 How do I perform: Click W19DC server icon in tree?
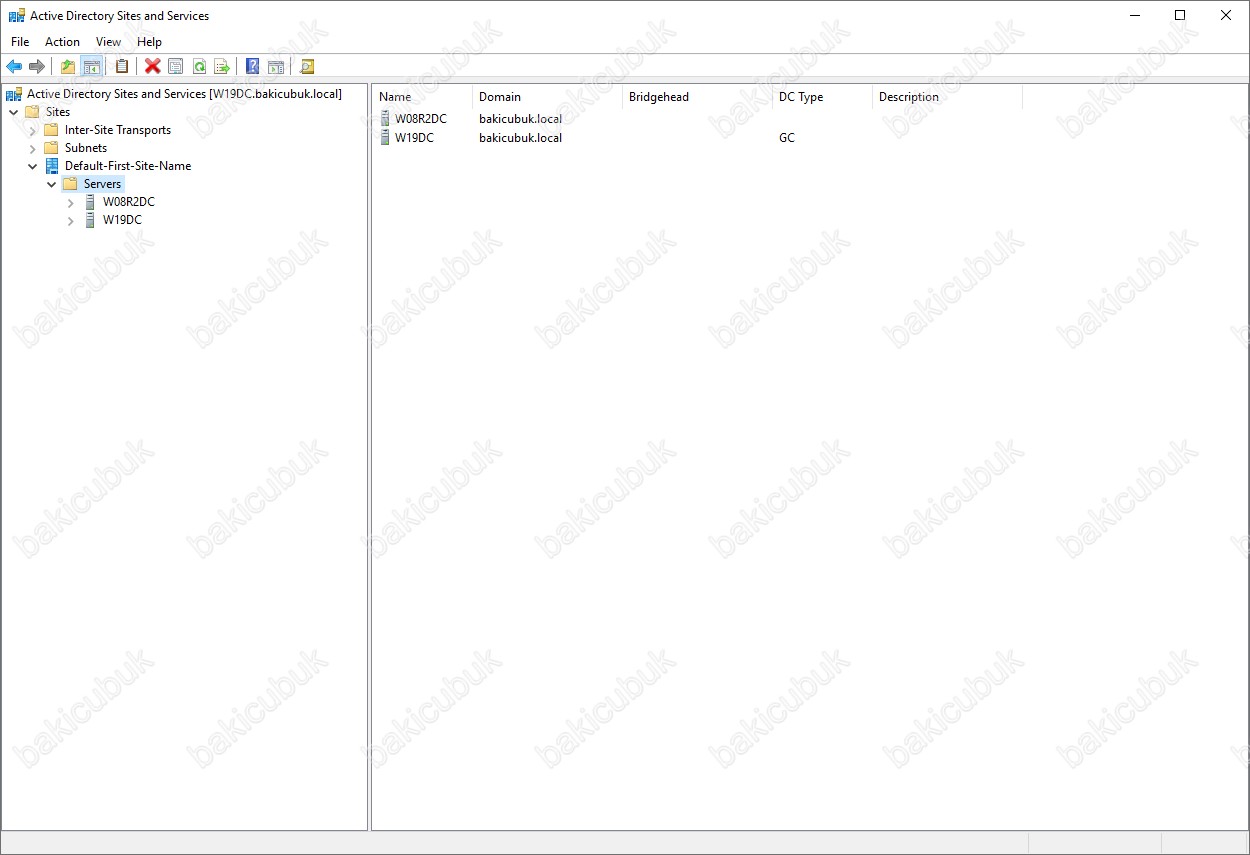point(90,220)
